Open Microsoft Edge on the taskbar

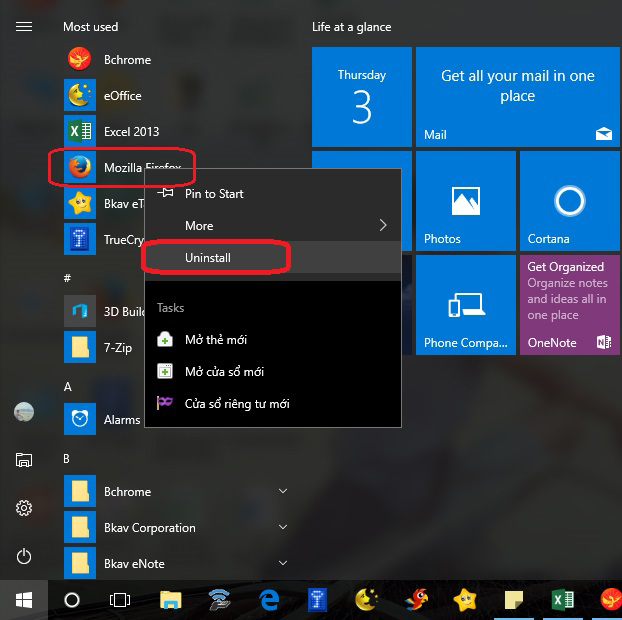[269, 600]
